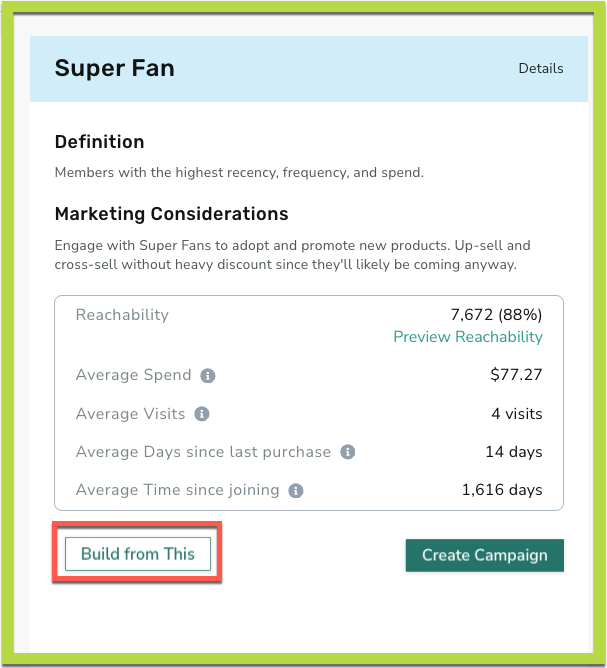
Task: Open the Details link in the header
Action: tap(541, 69)
